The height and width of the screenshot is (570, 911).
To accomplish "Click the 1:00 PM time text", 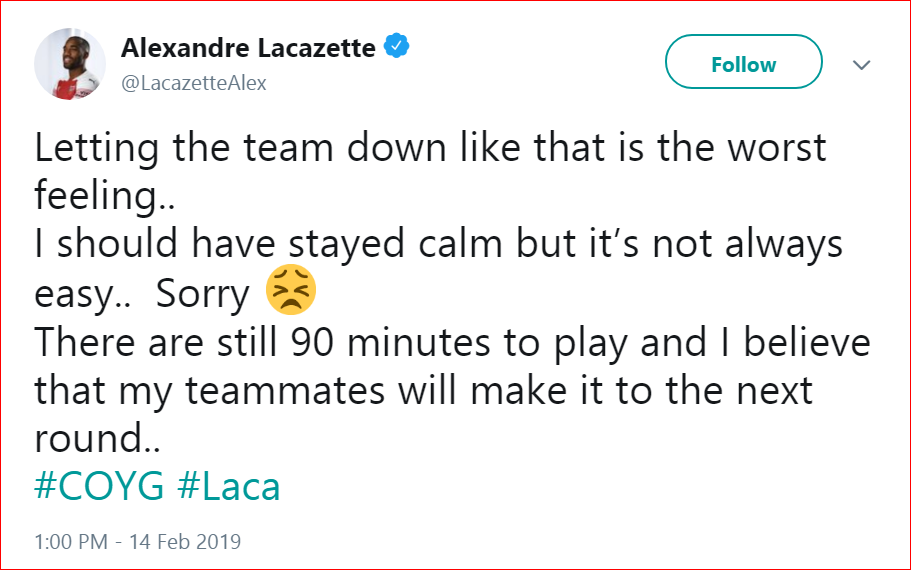I will click(70, 542).
